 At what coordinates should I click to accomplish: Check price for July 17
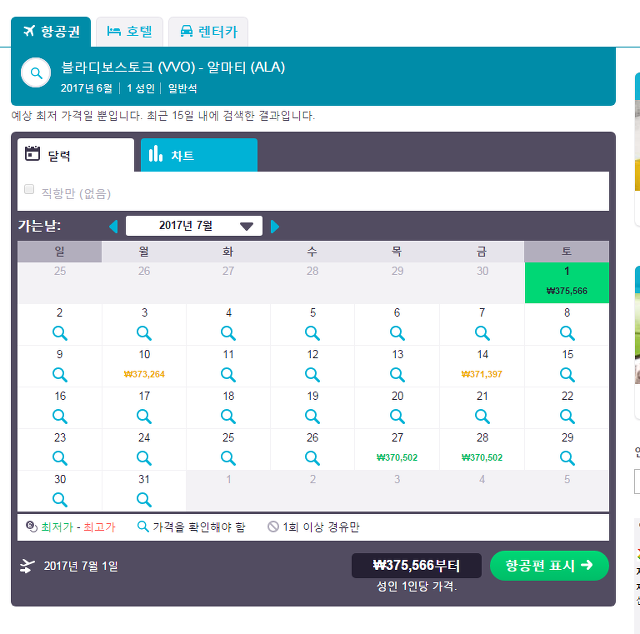pyautogui.click(x=144, y=416)
